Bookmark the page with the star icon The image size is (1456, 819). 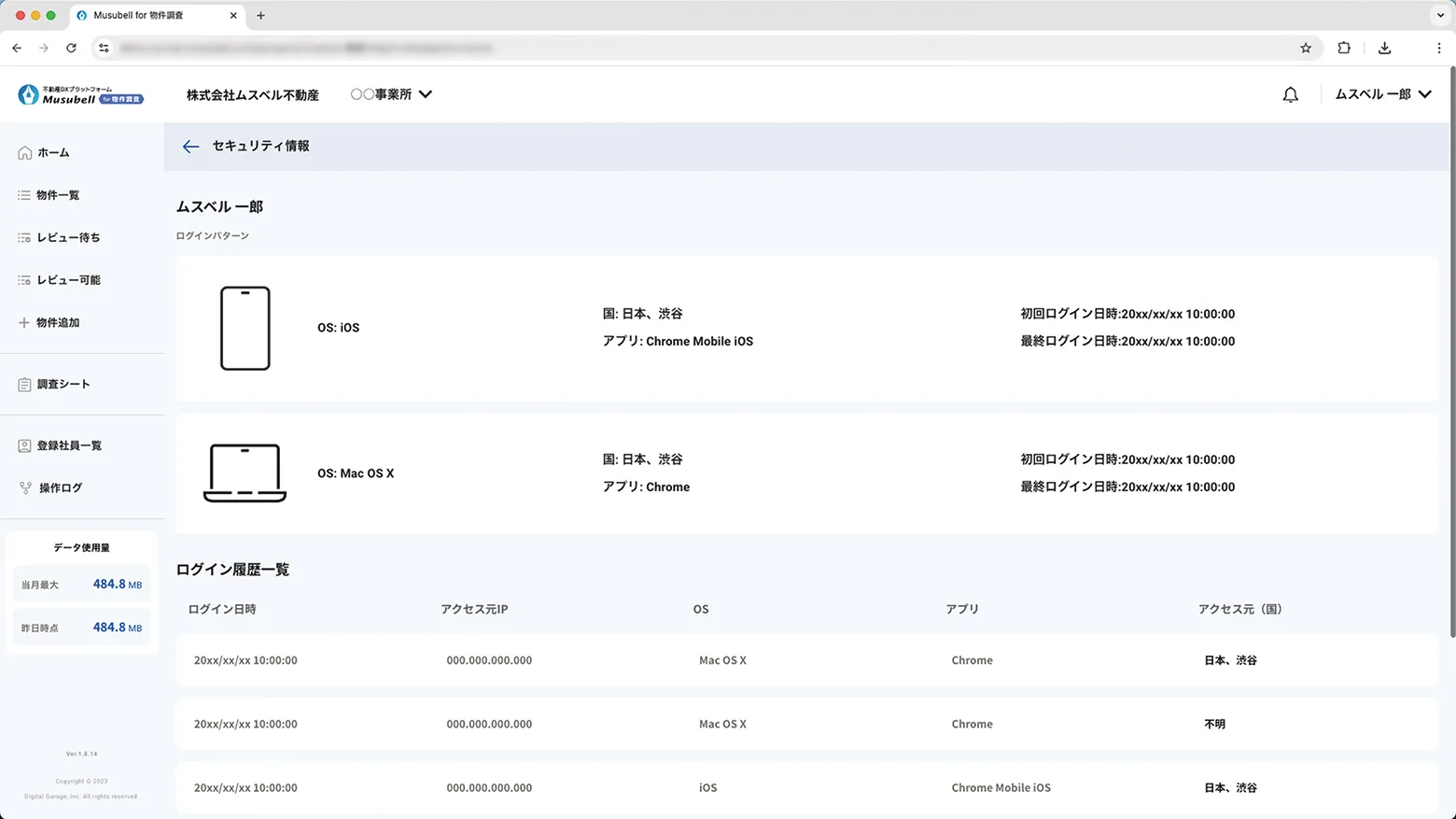pyautogui.click(x=1306, y=48)
